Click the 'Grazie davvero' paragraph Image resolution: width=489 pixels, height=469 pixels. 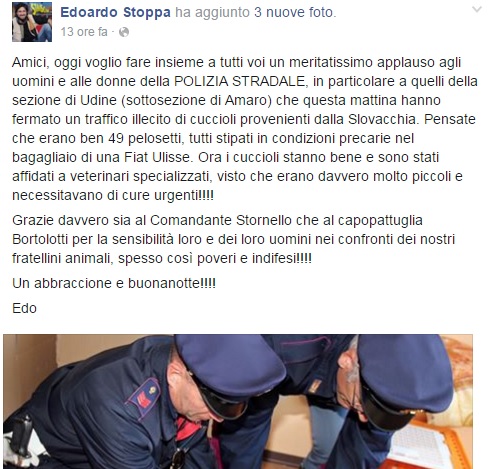click(233, 239)
